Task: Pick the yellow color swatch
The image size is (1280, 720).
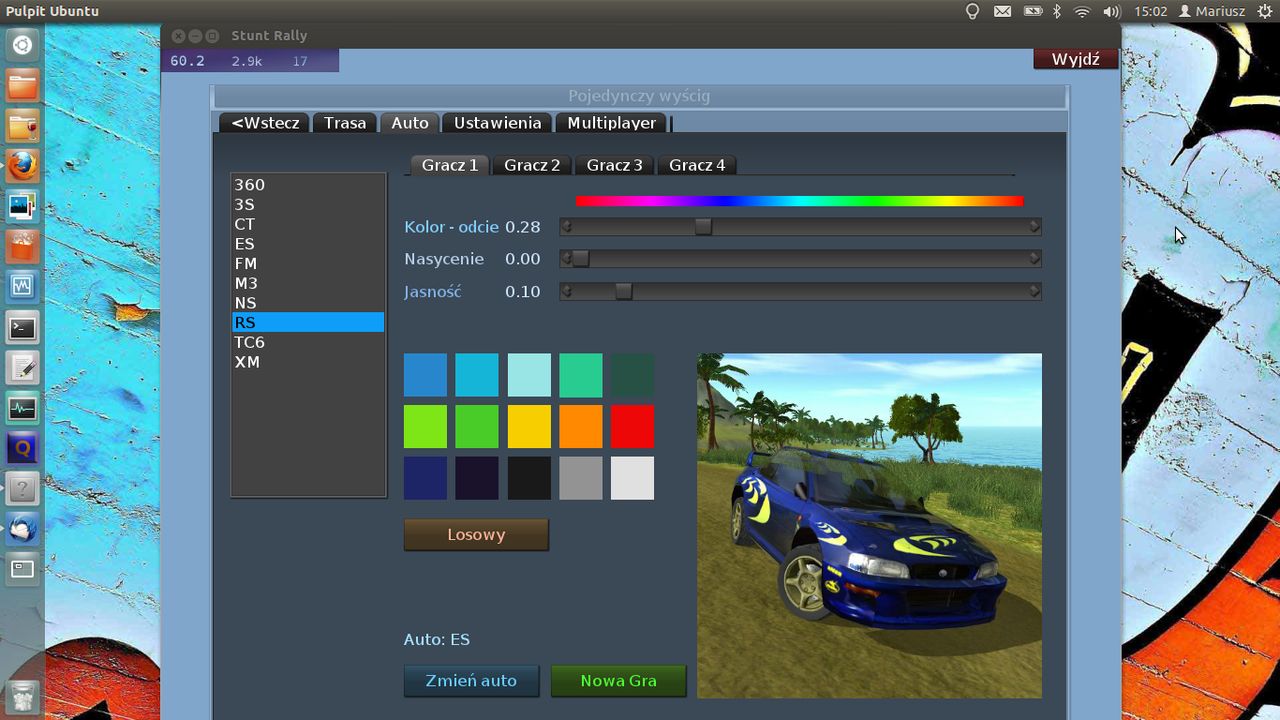Action: pyautogui.click(x=529, y=427)
